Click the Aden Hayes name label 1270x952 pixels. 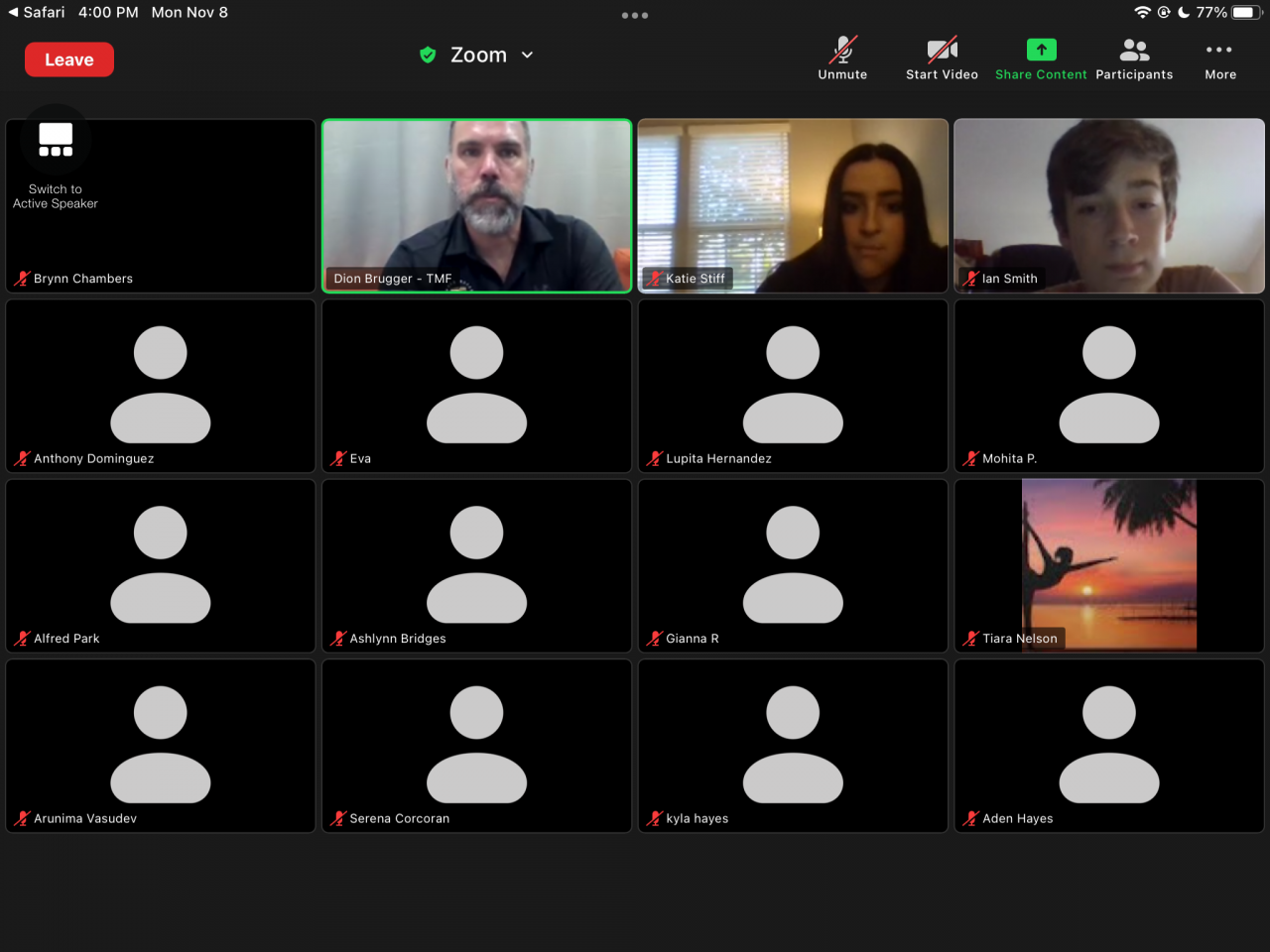click(1018, 819)
